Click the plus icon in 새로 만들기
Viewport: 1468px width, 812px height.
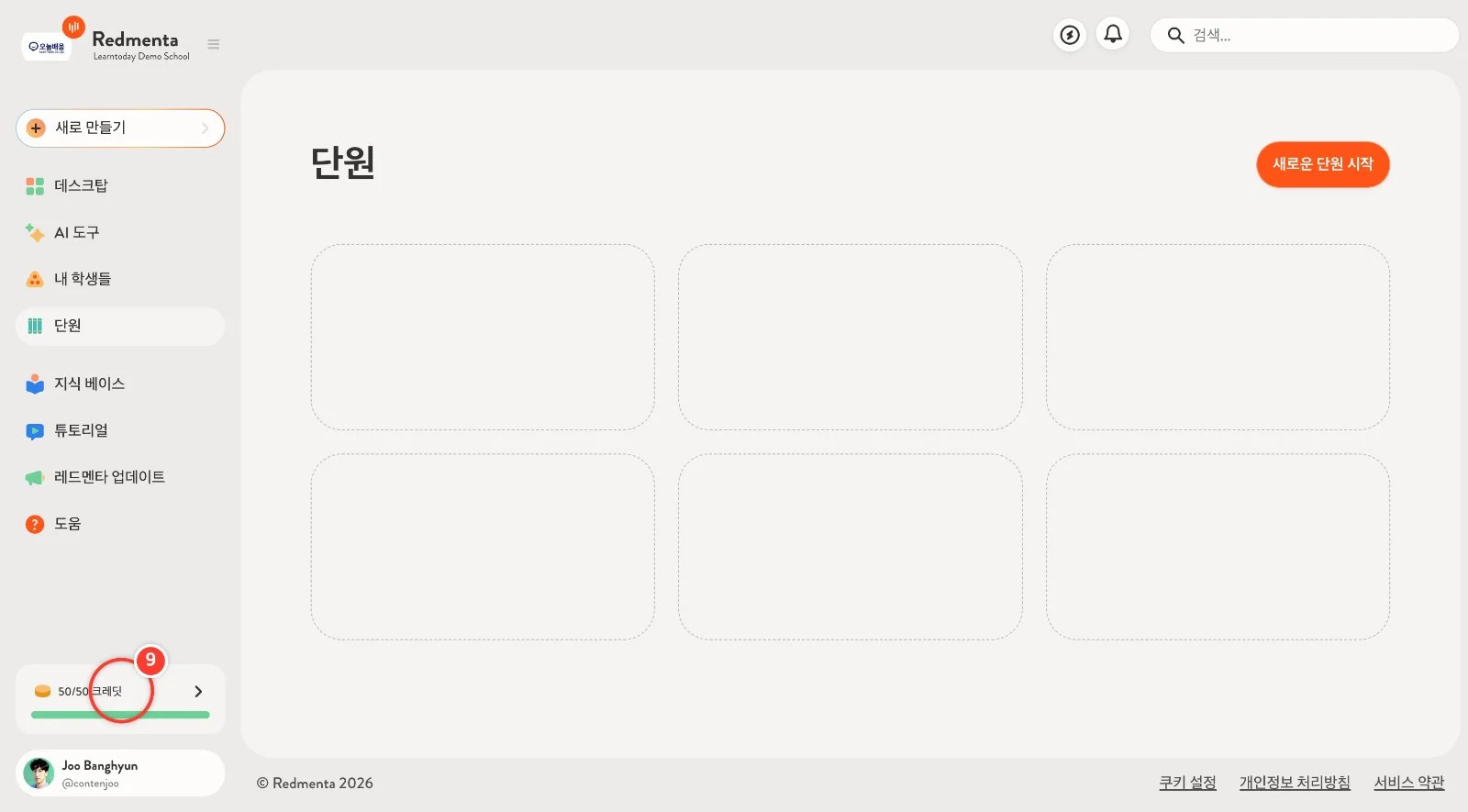pos(36,128)
